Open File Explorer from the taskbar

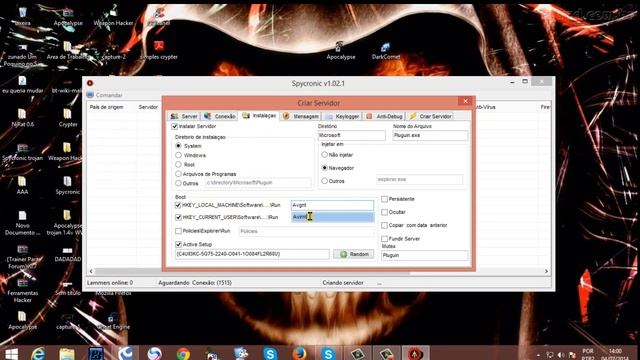(67, 353)
